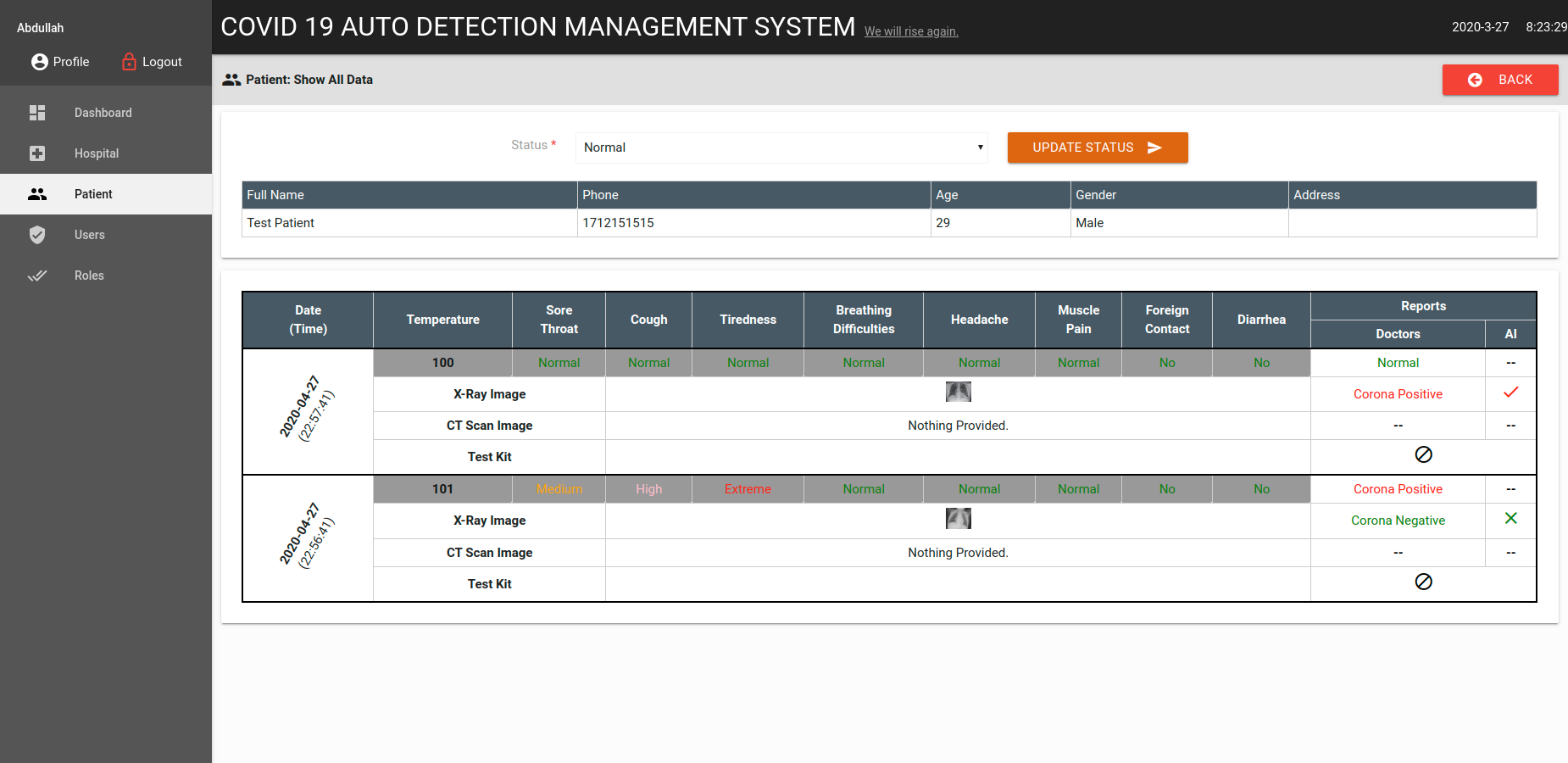Click the people icon beside Patient: Show All Data
Image resolution: width=1568 pixels, height=763 pixels.
tap(231, 80)
